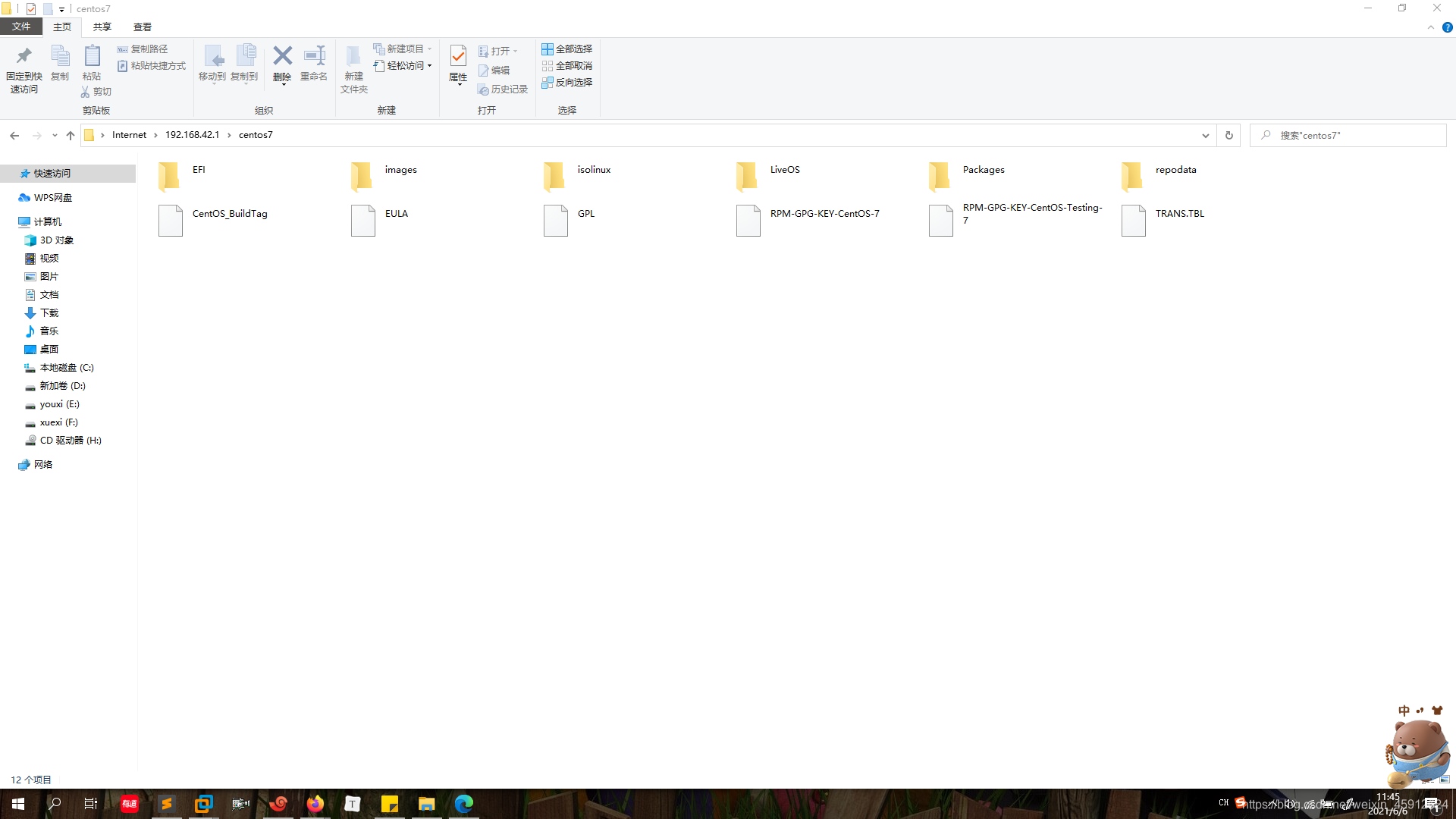The width and height of the screenshot is (1456, 819).
Task: Click Invert selection in ribbon
Action: 567,83
